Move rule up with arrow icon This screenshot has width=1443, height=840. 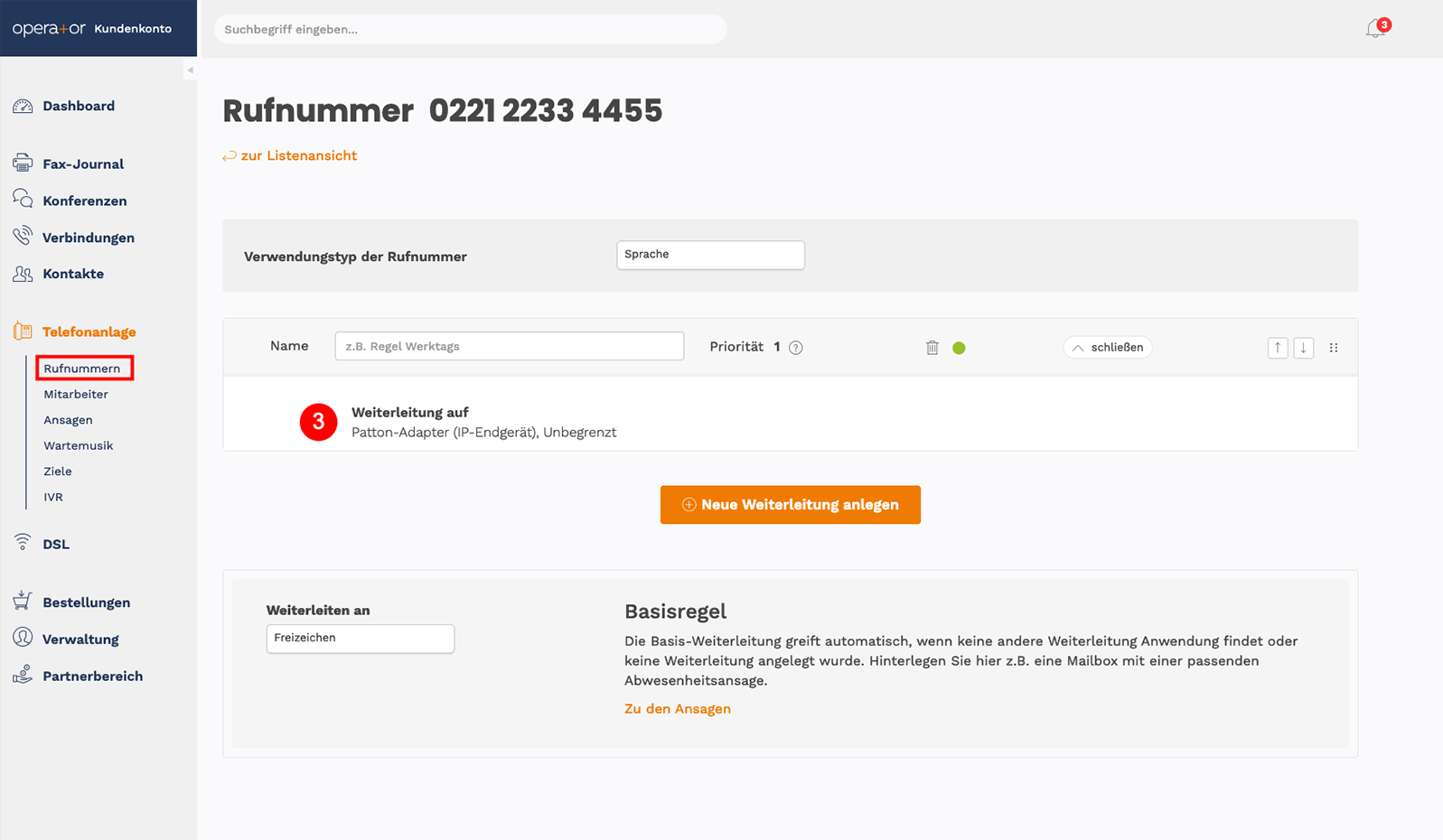tap(1278, 348)
